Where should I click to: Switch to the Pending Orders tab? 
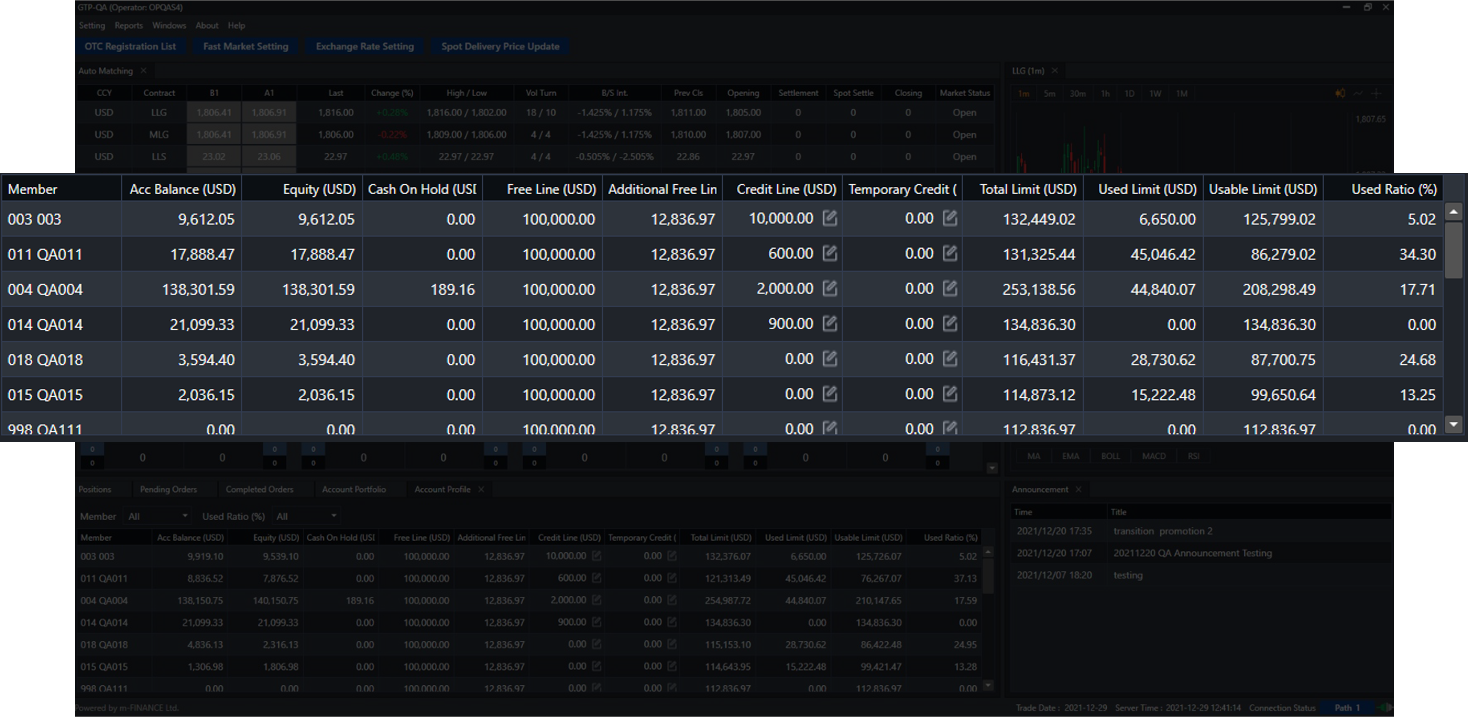pyautogui.click(x=168, y=489)
